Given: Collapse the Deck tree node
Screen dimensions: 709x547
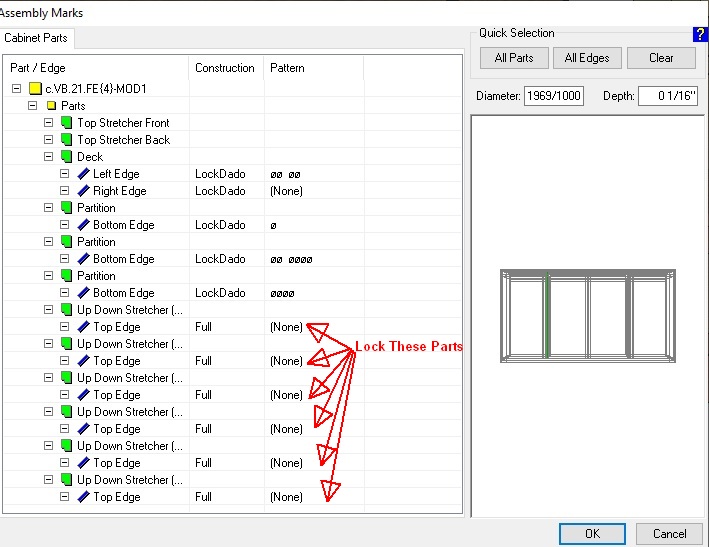Looking at the screenshot, I should click(49, 157).
